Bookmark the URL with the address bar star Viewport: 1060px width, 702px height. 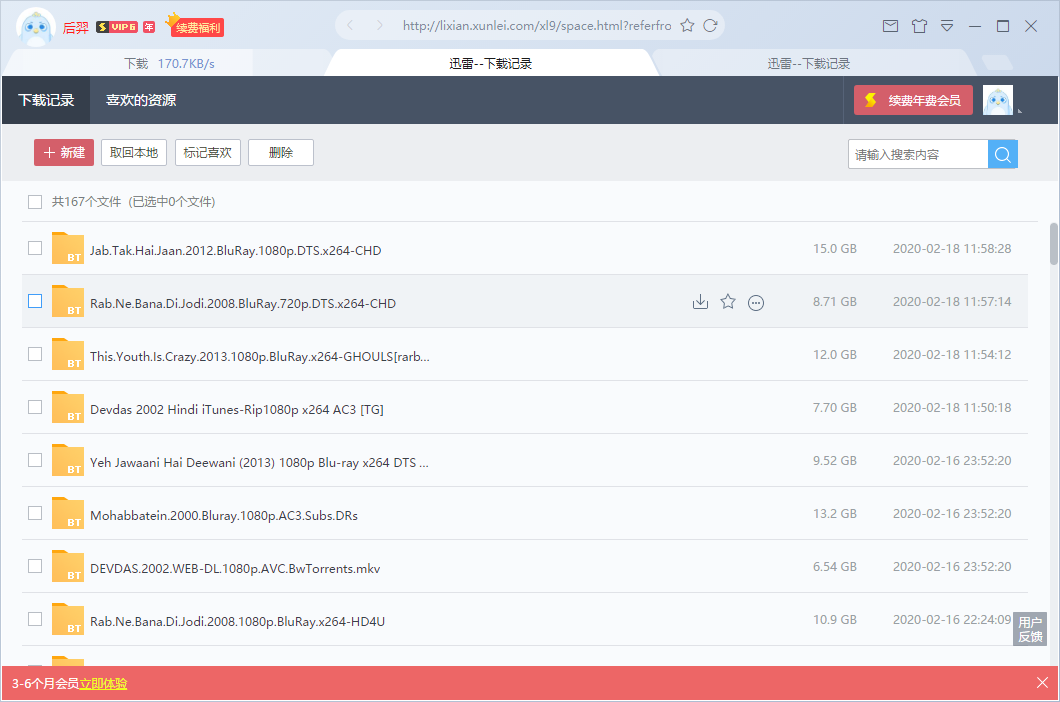click(687, 26)
